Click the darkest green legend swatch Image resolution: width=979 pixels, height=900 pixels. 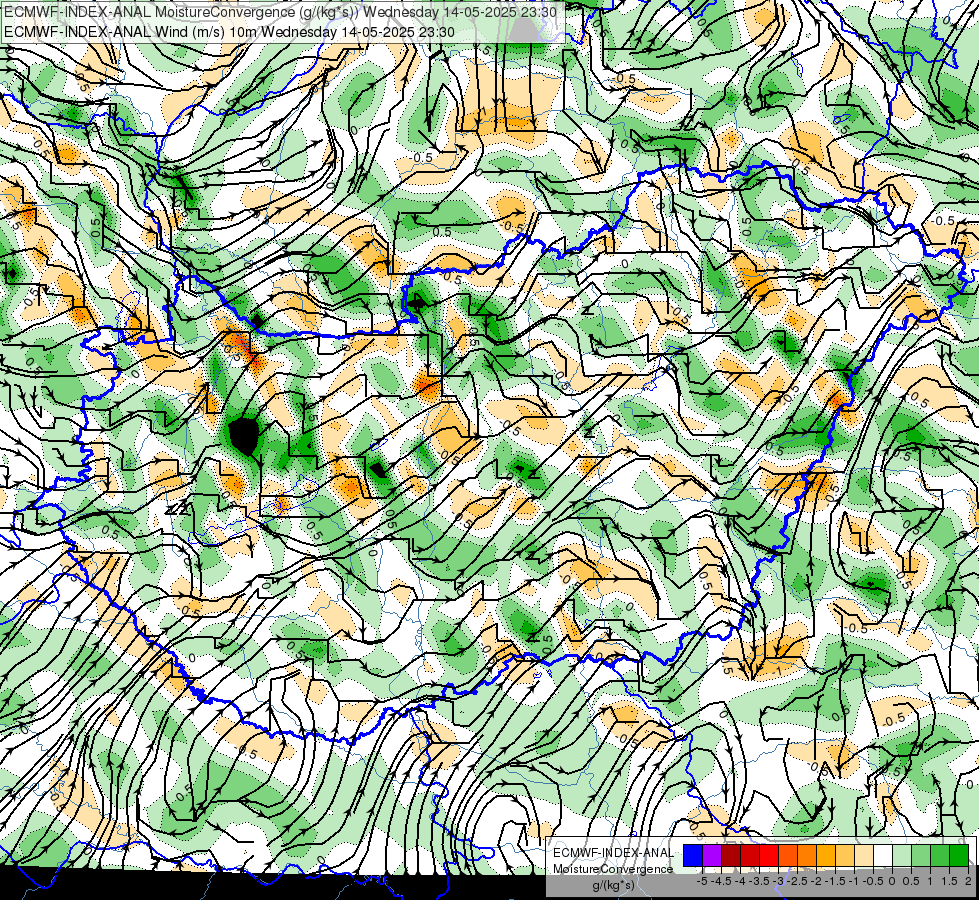[x=959, y=855]
